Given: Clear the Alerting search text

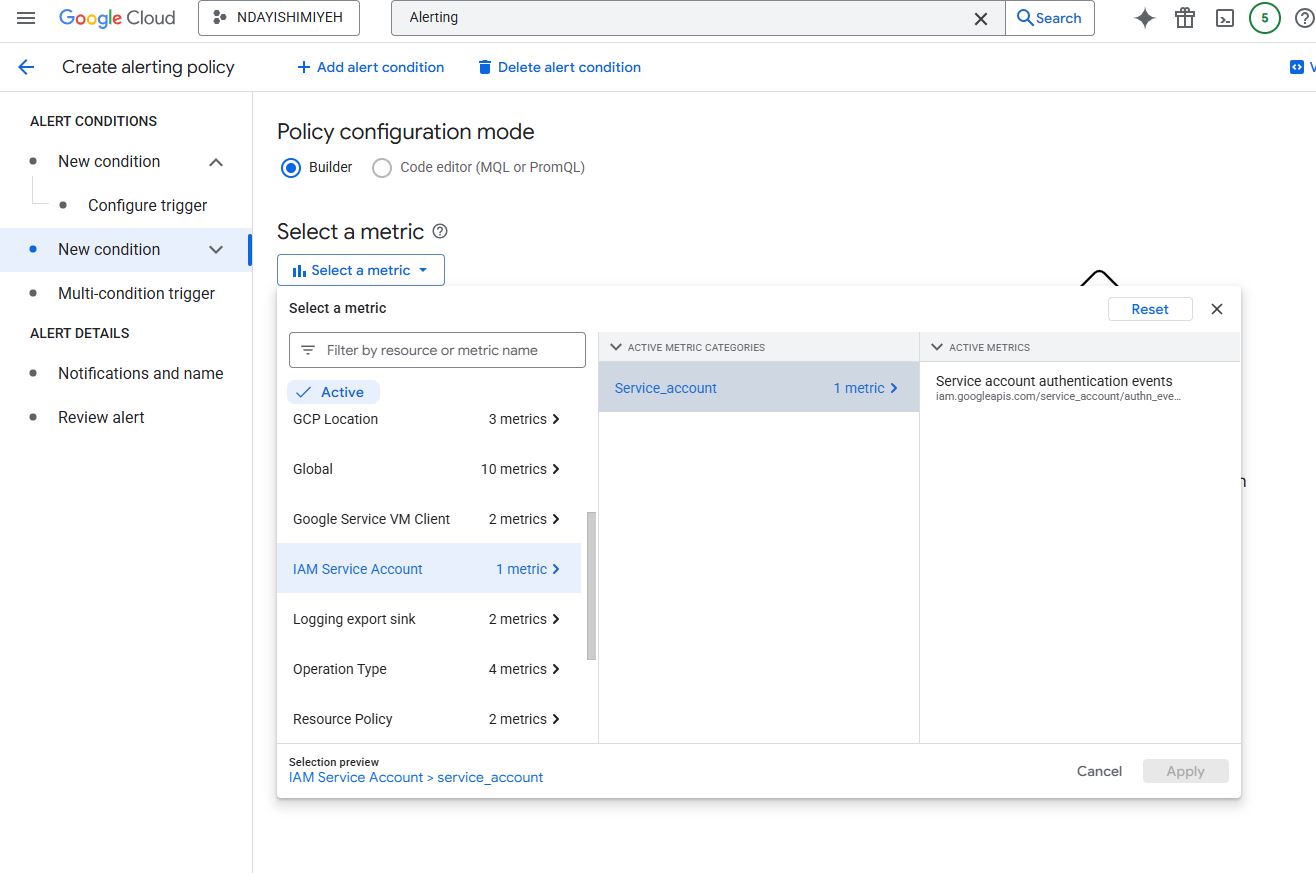Looking at the screenshot, I should click(x=981, y=18).
